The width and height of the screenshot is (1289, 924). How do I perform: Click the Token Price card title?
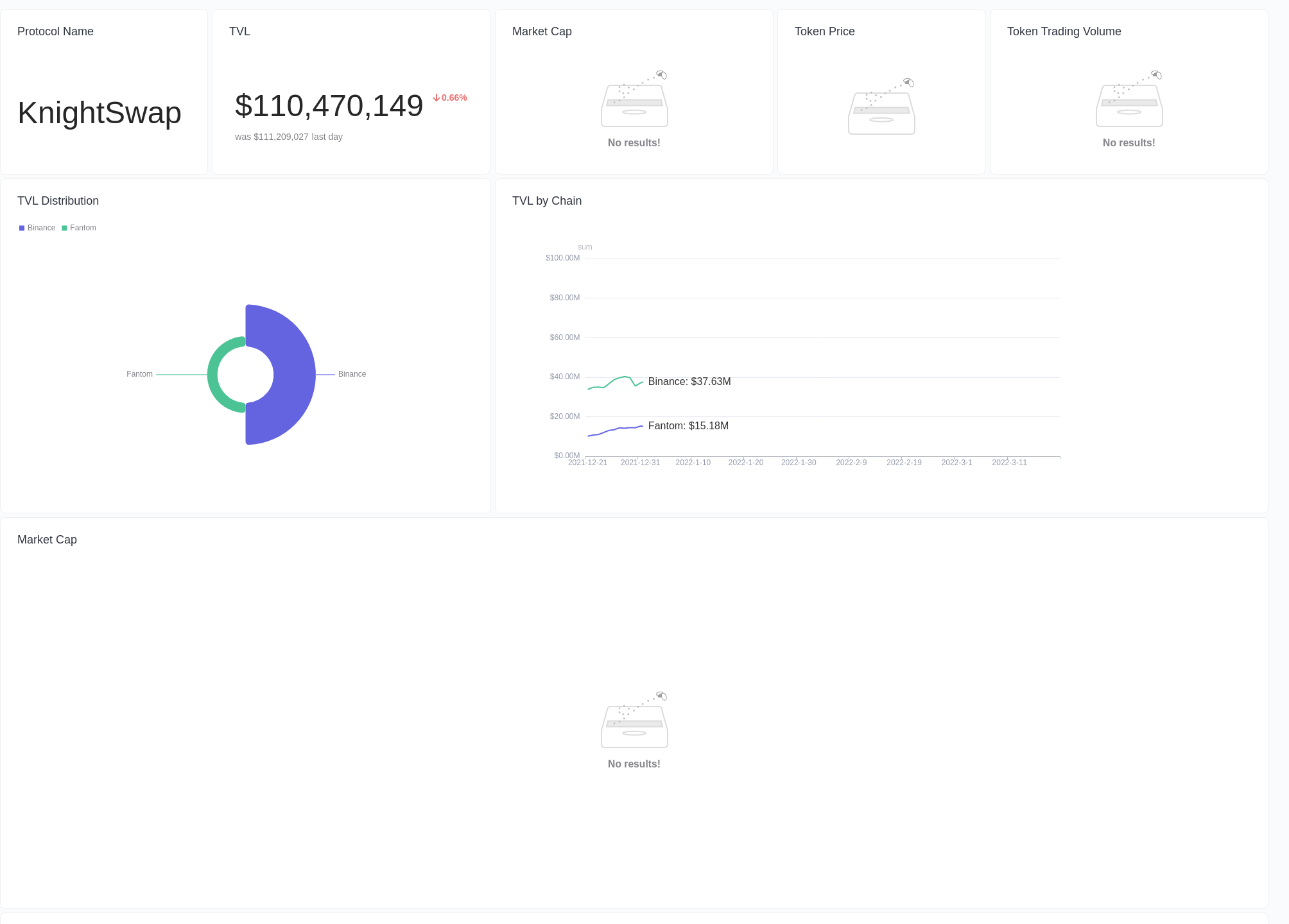coord(825,31)
